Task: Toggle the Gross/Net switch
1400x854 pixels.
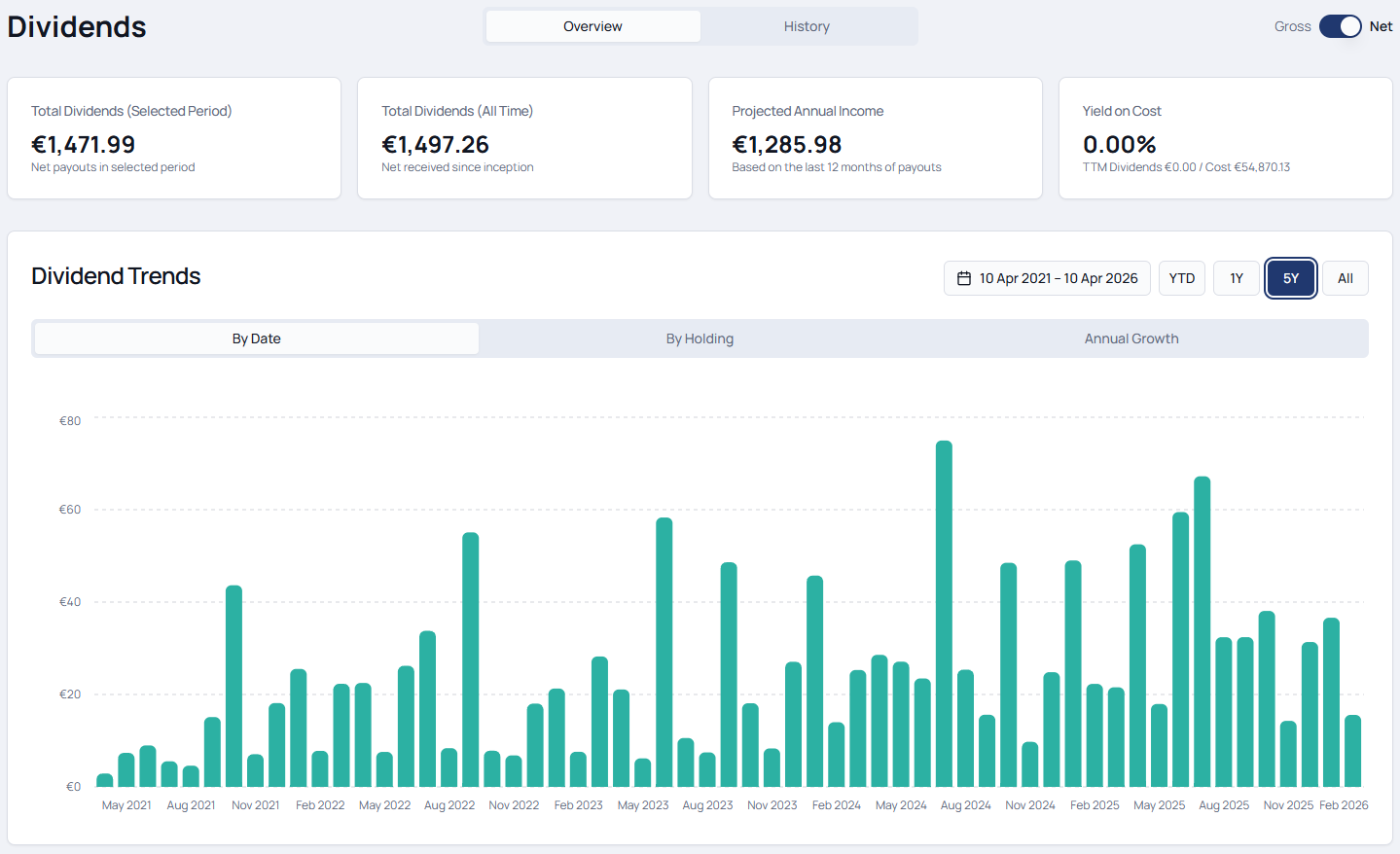Action: coord(1340,26)
